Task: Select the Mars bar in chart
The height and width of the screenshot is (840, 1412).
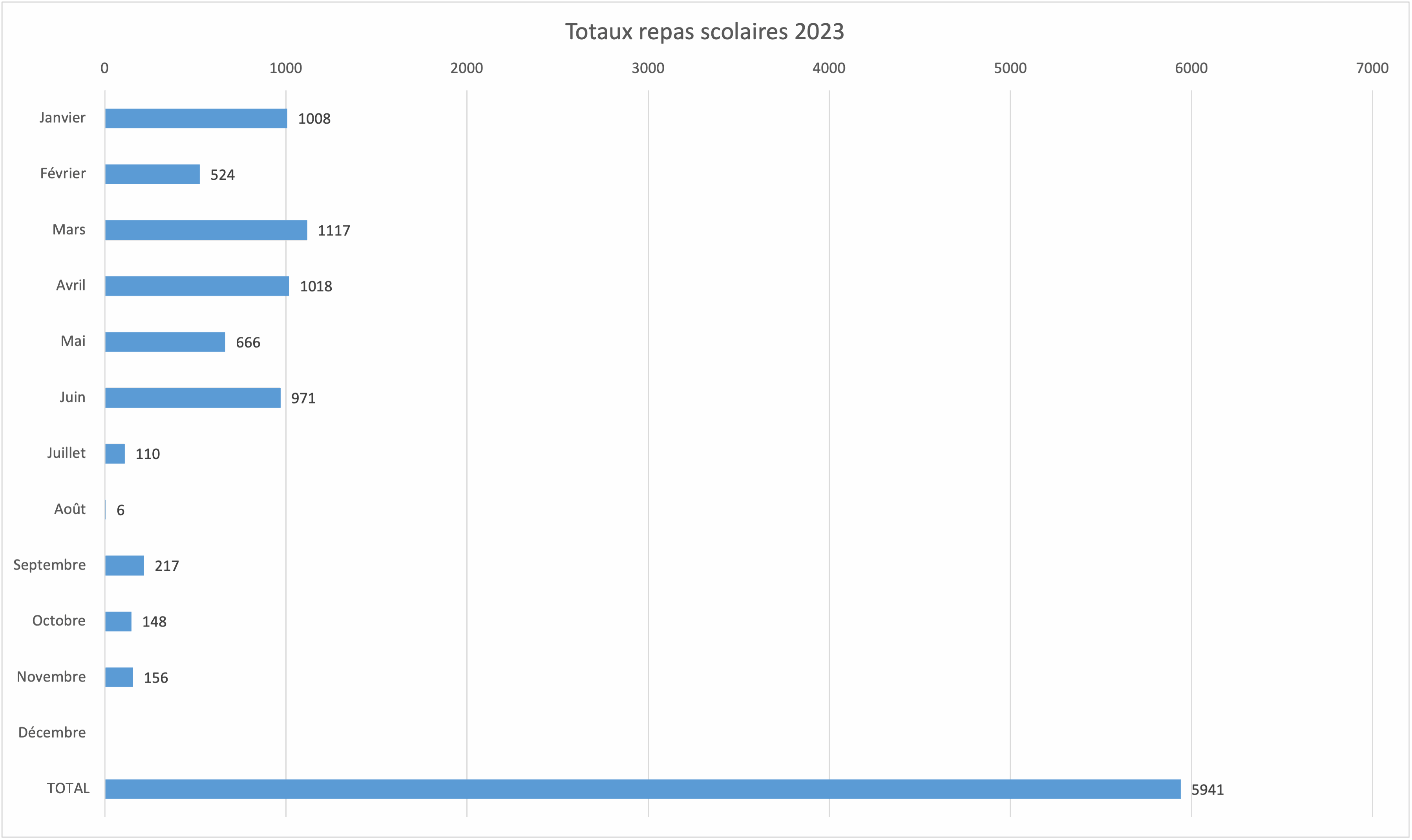Action: (x=206, y=230)
